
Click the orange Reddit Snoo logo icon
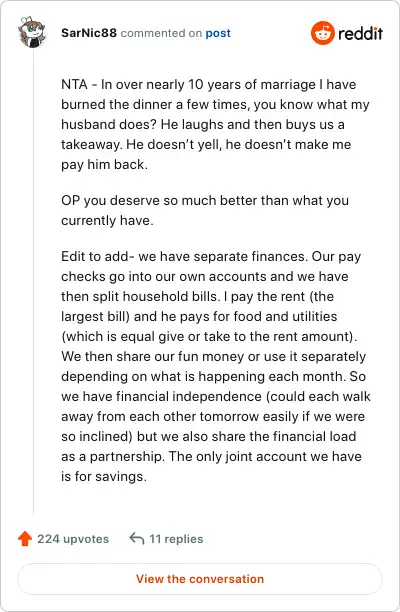(322, 33)
